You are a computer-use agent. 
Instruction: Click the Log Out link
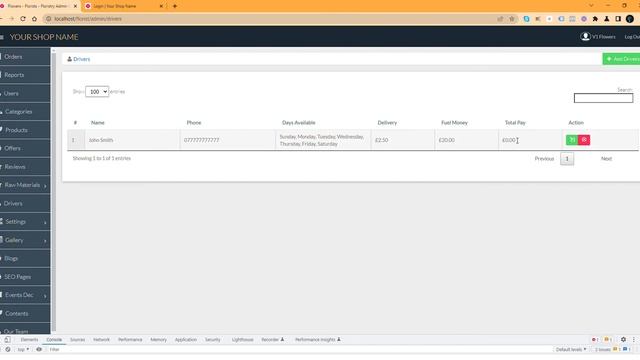[632, 37]
